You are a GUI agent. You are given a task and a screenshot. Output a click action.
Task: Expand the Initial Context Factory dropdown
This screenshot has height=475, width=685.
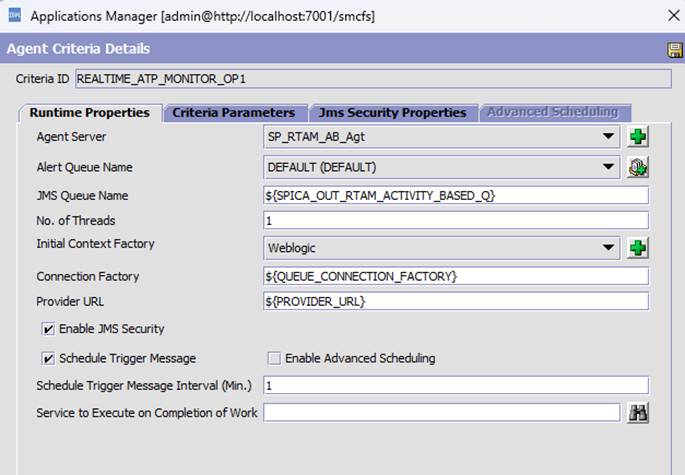click(x=609, y=247)
